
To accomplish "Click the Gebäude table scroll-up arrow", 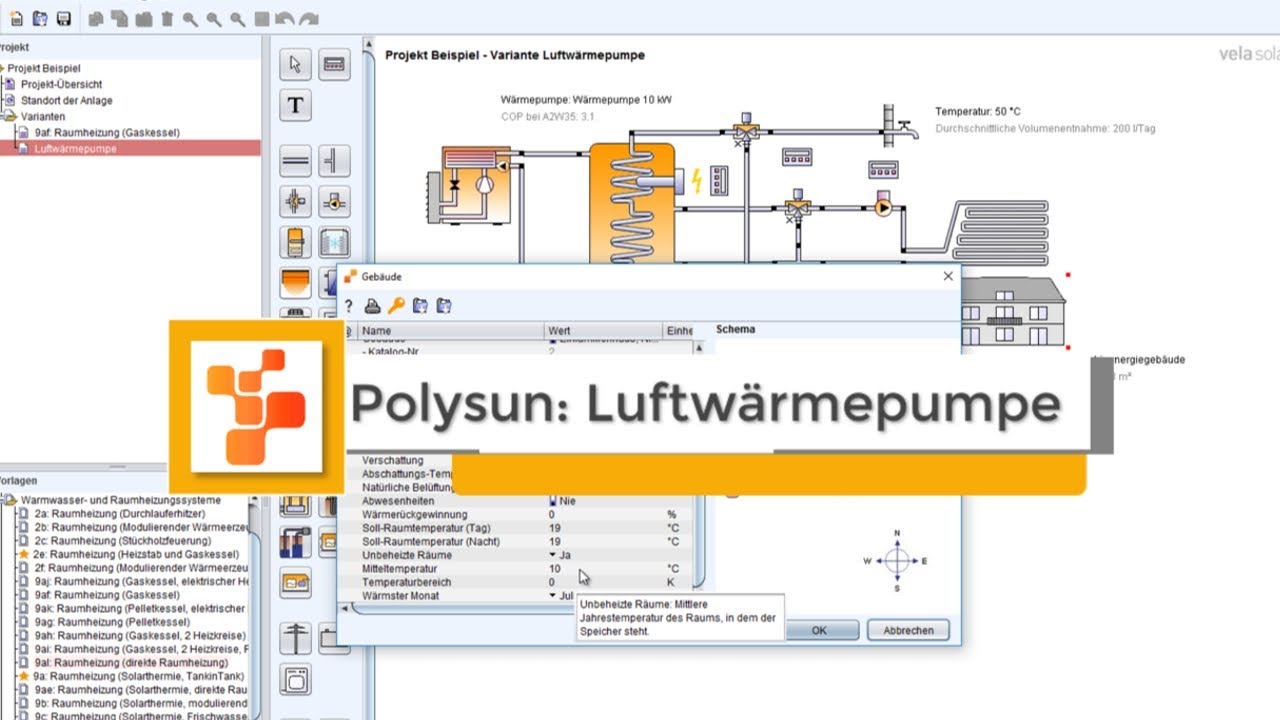I will 698,348.
